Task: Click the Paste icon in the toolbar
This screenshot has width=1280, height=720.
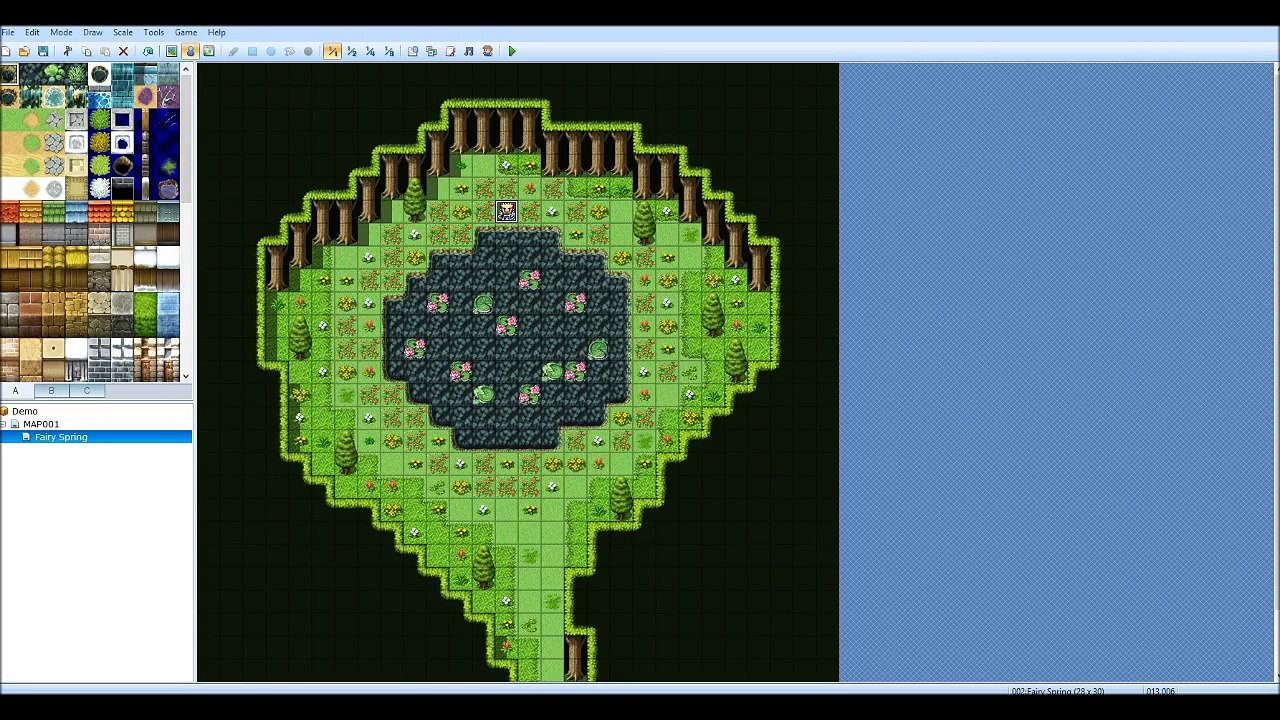Action: [104, 51]
